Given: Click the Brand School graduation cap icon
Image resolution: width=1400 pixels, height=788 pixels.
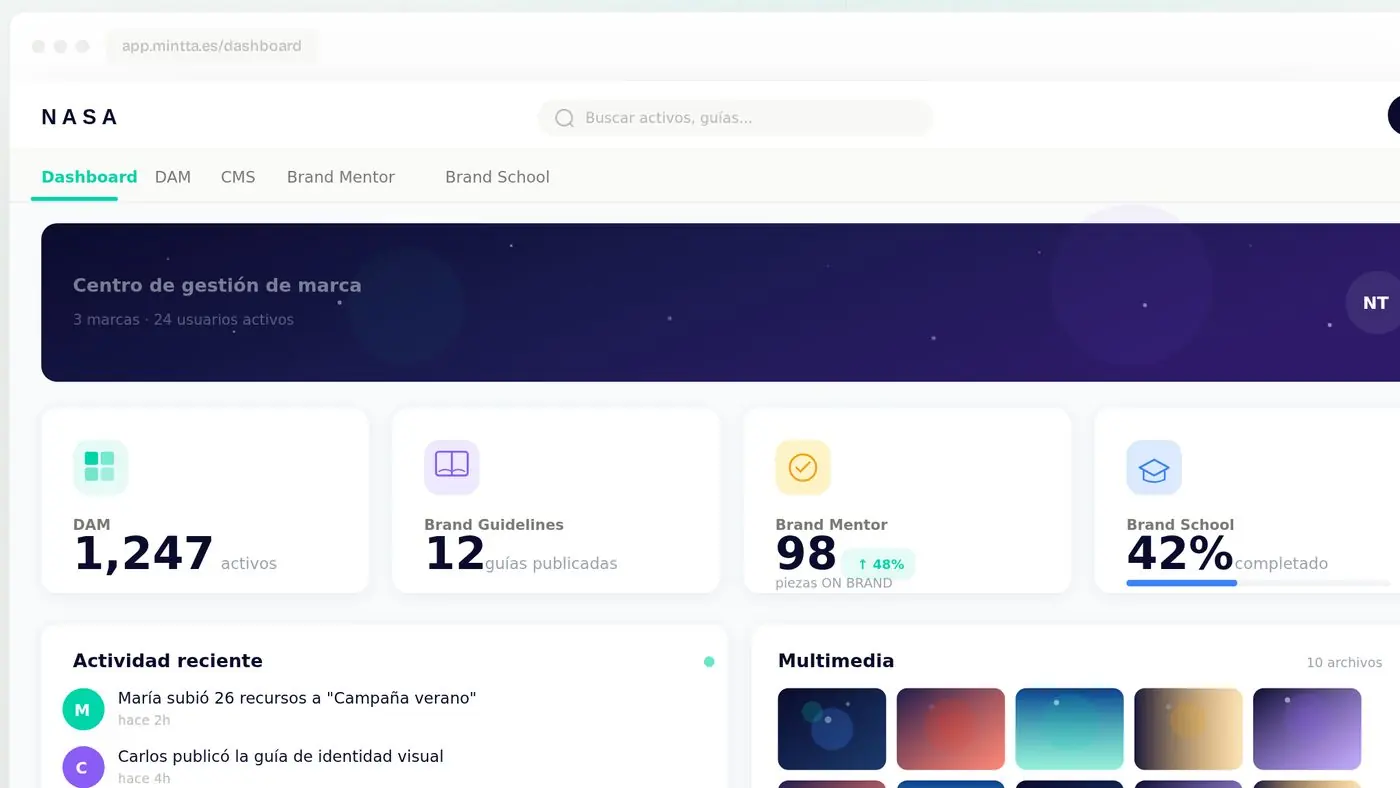Looking at the screenshot, I should pos(1154,467).
